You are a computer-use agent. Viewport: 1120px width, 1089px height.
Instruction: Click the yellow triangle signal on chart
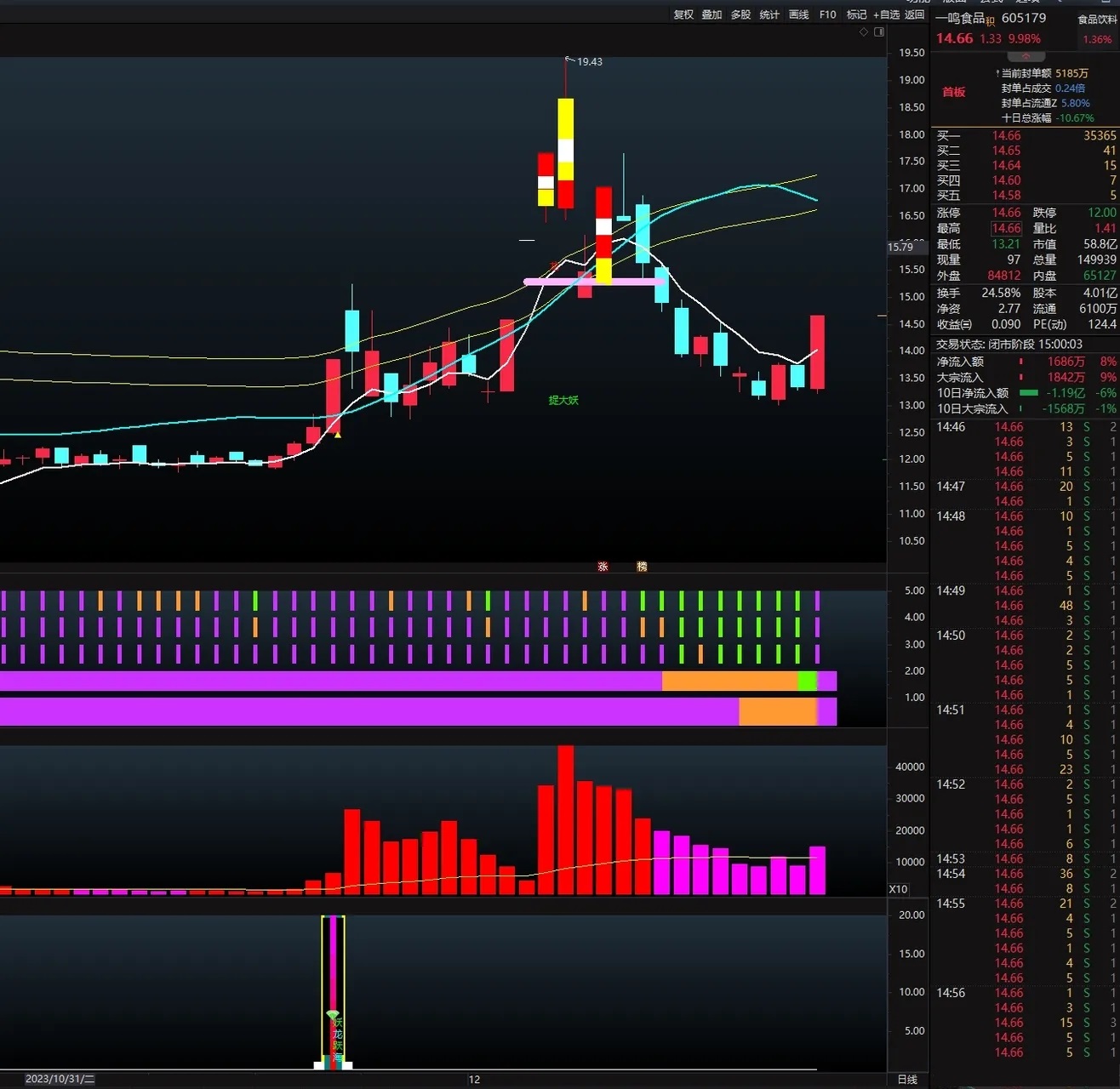(x=338, y=435)
